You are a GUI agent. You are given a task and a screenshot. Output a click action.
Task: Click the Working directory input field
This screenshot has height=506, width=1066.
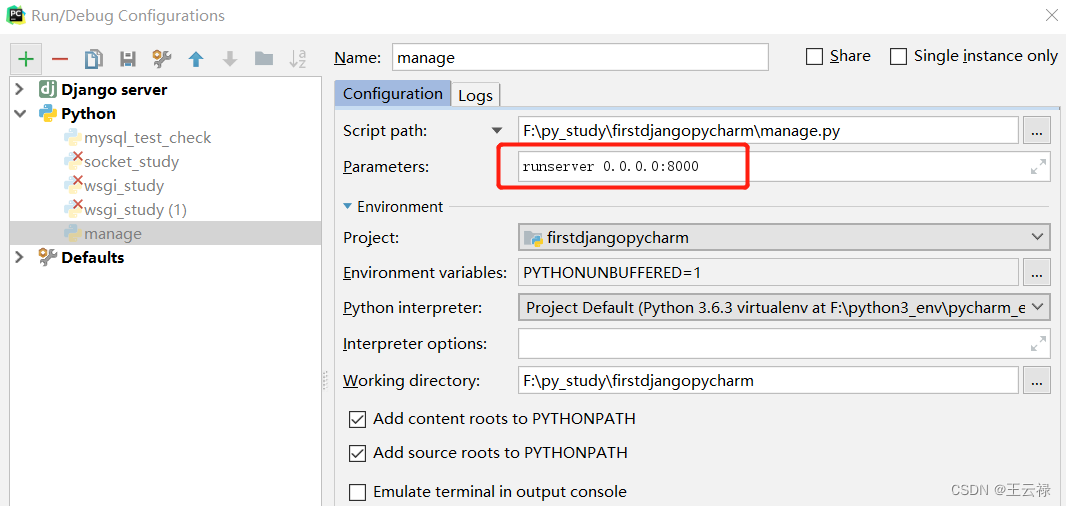pyautogui.click(x=768, y=381)
